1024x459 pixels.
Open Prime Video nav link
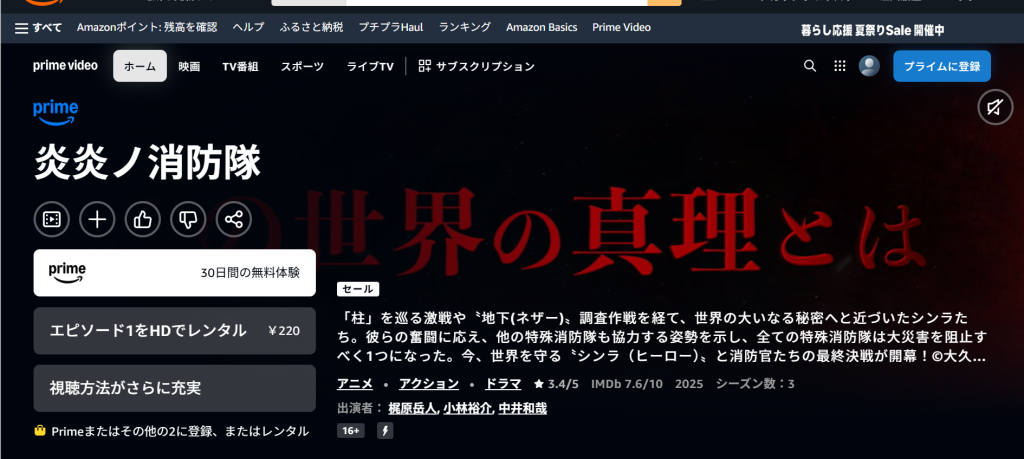coord(621,27)
